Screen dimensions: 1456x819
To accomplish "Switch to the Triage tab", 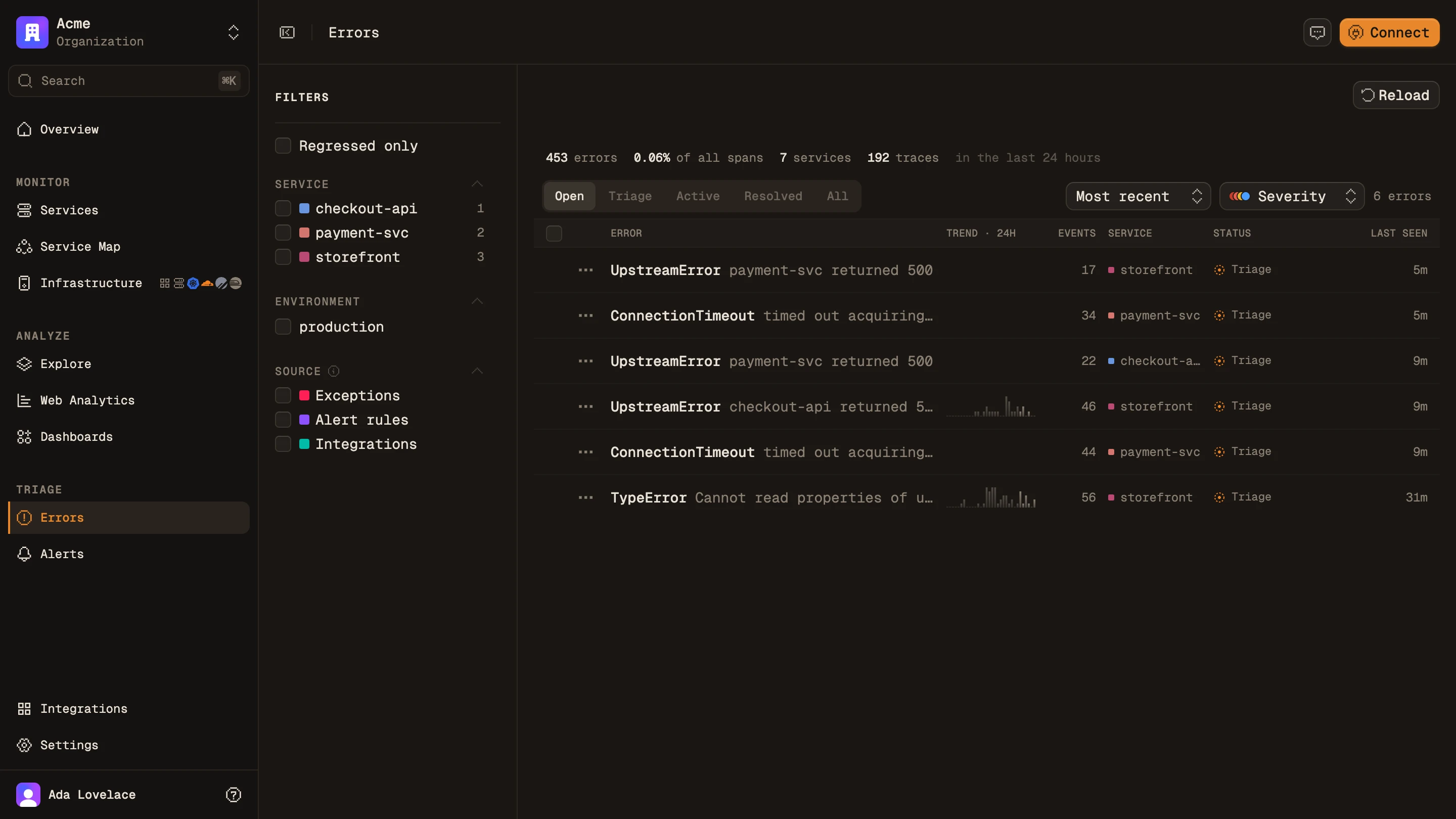I will pyautogui.click(x=630, y=196).
